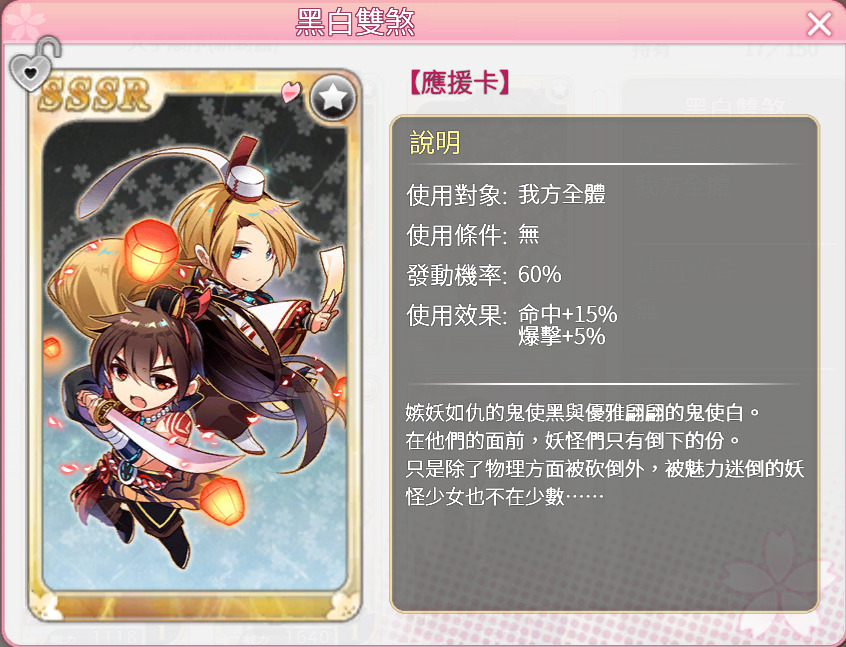Click the 使用條件 無 row
This screenshot has height=647, width=846.
[473, 235]
